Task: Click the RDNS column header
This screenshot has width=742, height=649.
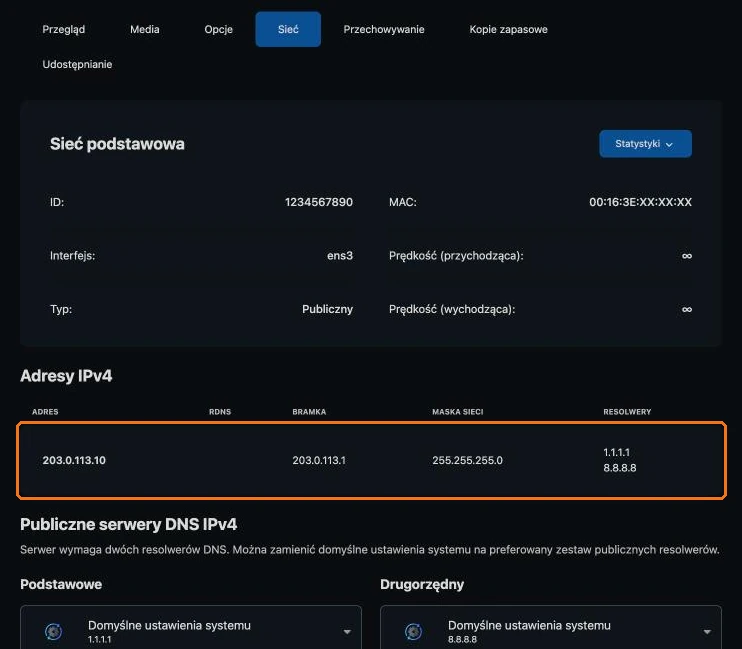Action: click(220, 412)
